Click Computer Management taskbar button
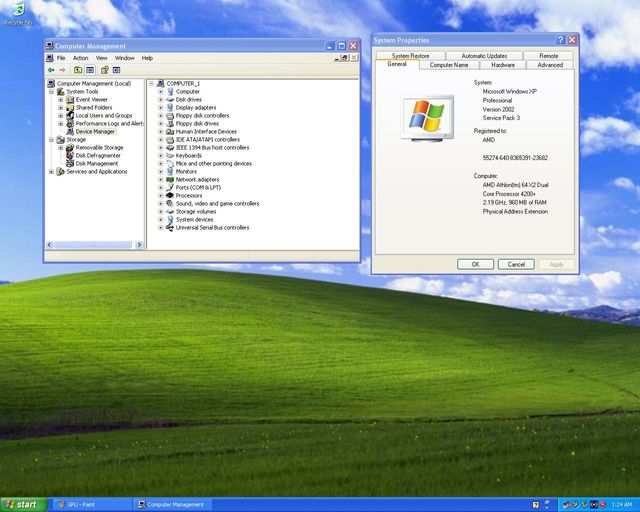640x512 pixels. point(173,505)
